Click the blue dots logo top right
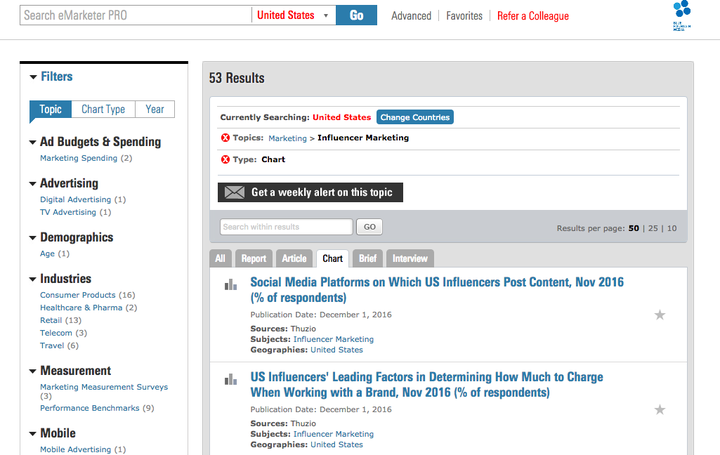The height and width of the screenshot is (455, 720). (682, 15)
